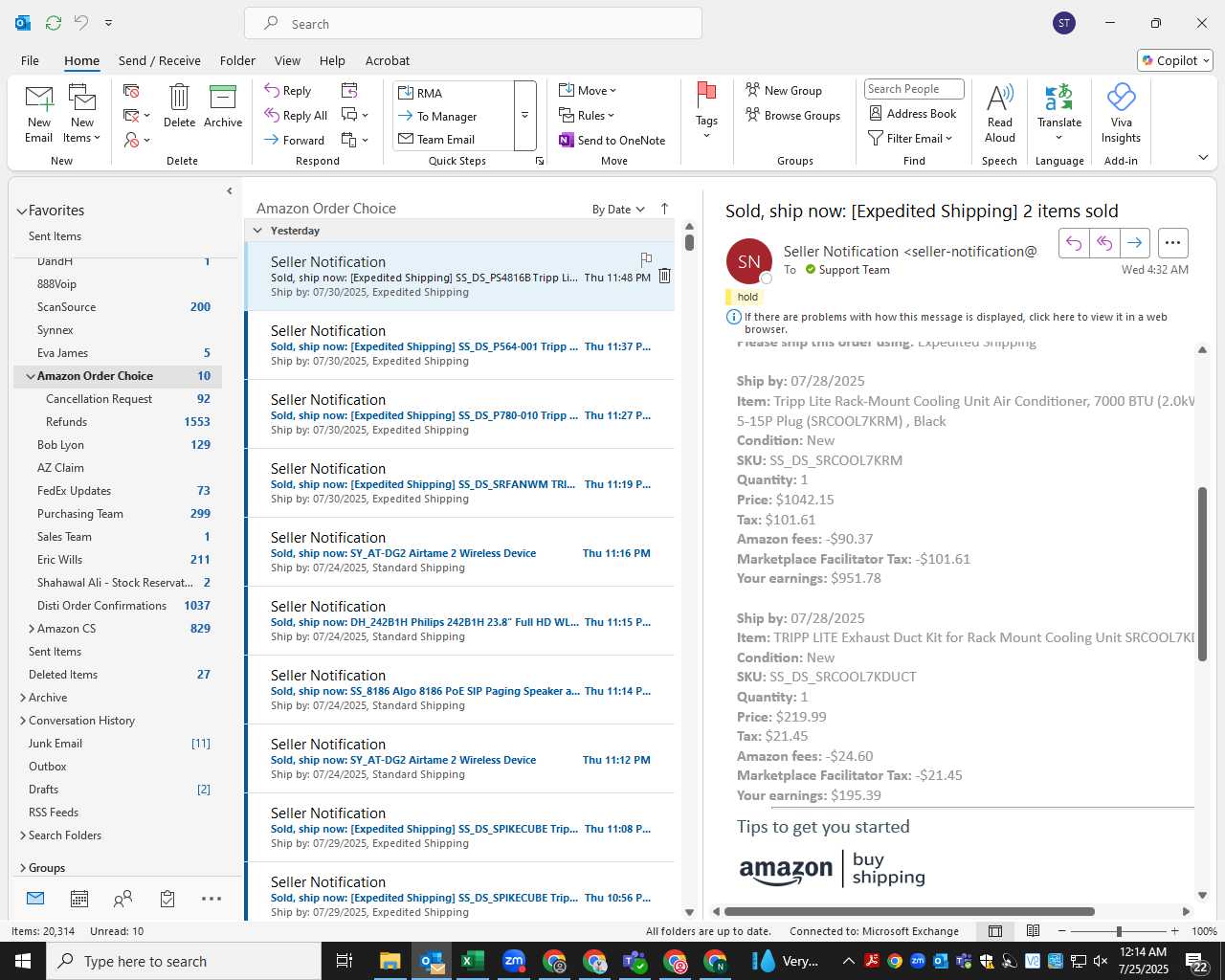The width and height of the screenshot is (1225, 980).
Task: Click the reading pane Reply All arrow icon
Action: 1104,243
